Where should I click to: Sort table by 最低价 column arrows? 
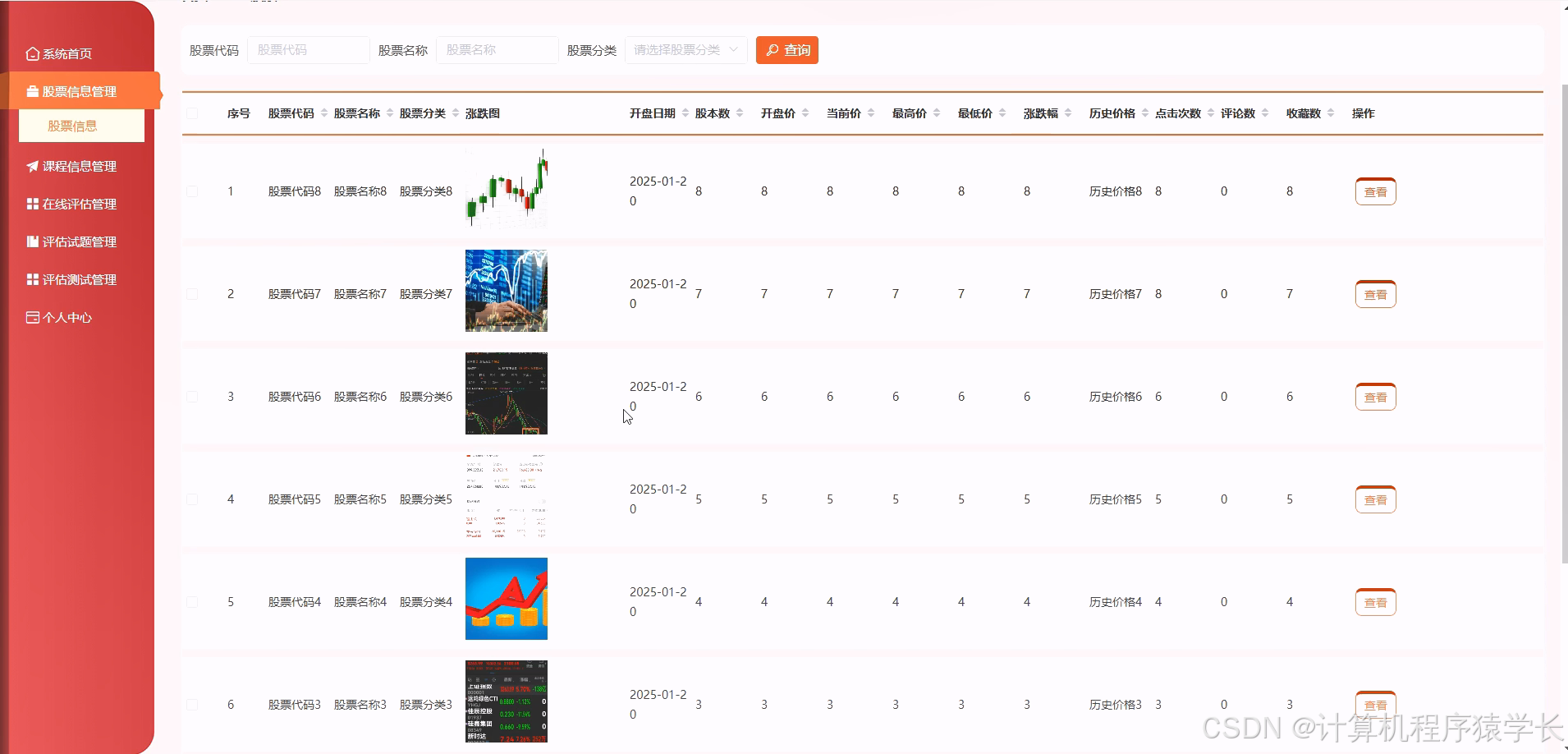[x=1002, y=113]
